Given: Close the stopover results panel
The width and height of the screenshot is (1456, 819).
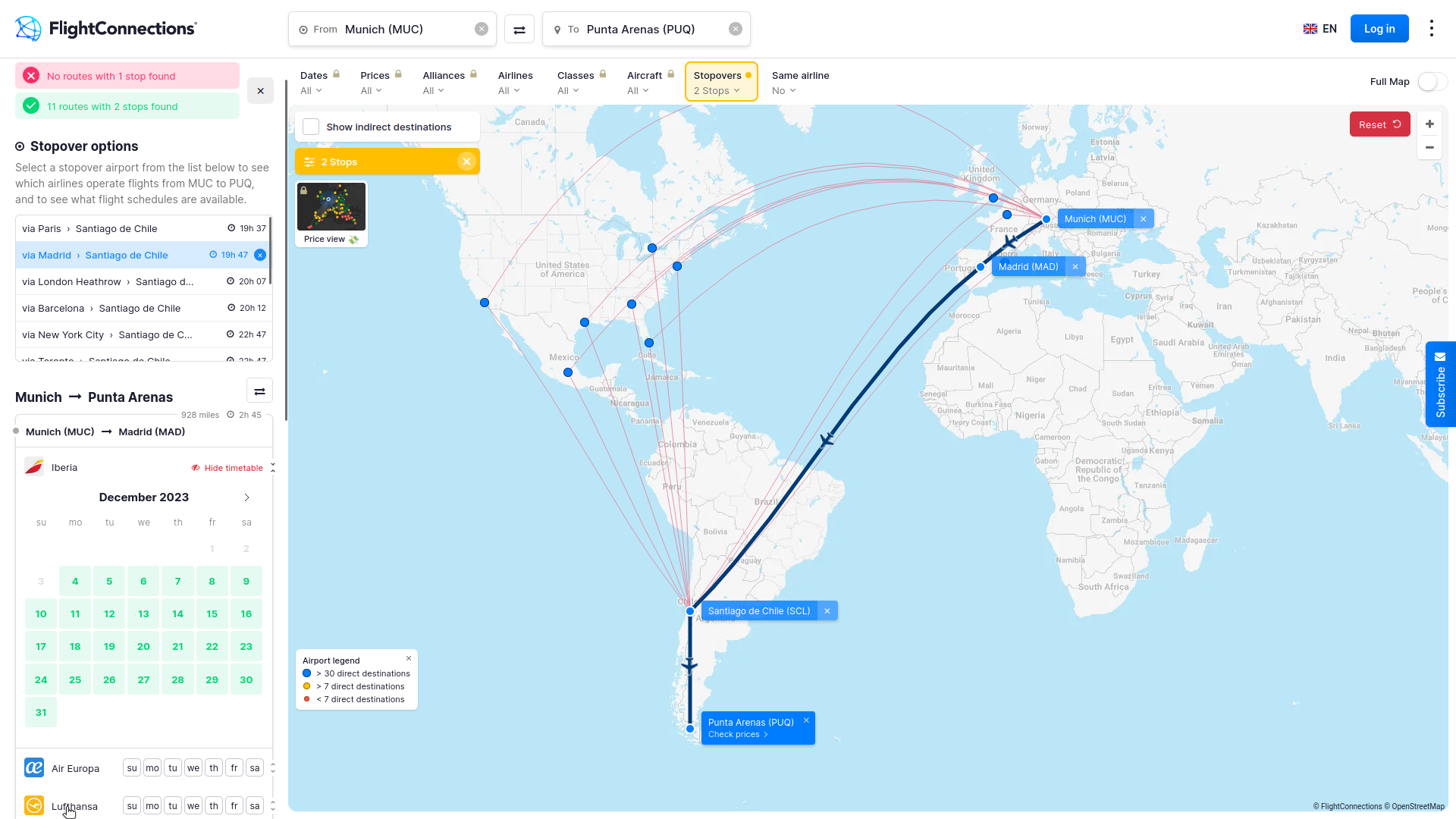Looking at the screenshot, I should [260, 91].
